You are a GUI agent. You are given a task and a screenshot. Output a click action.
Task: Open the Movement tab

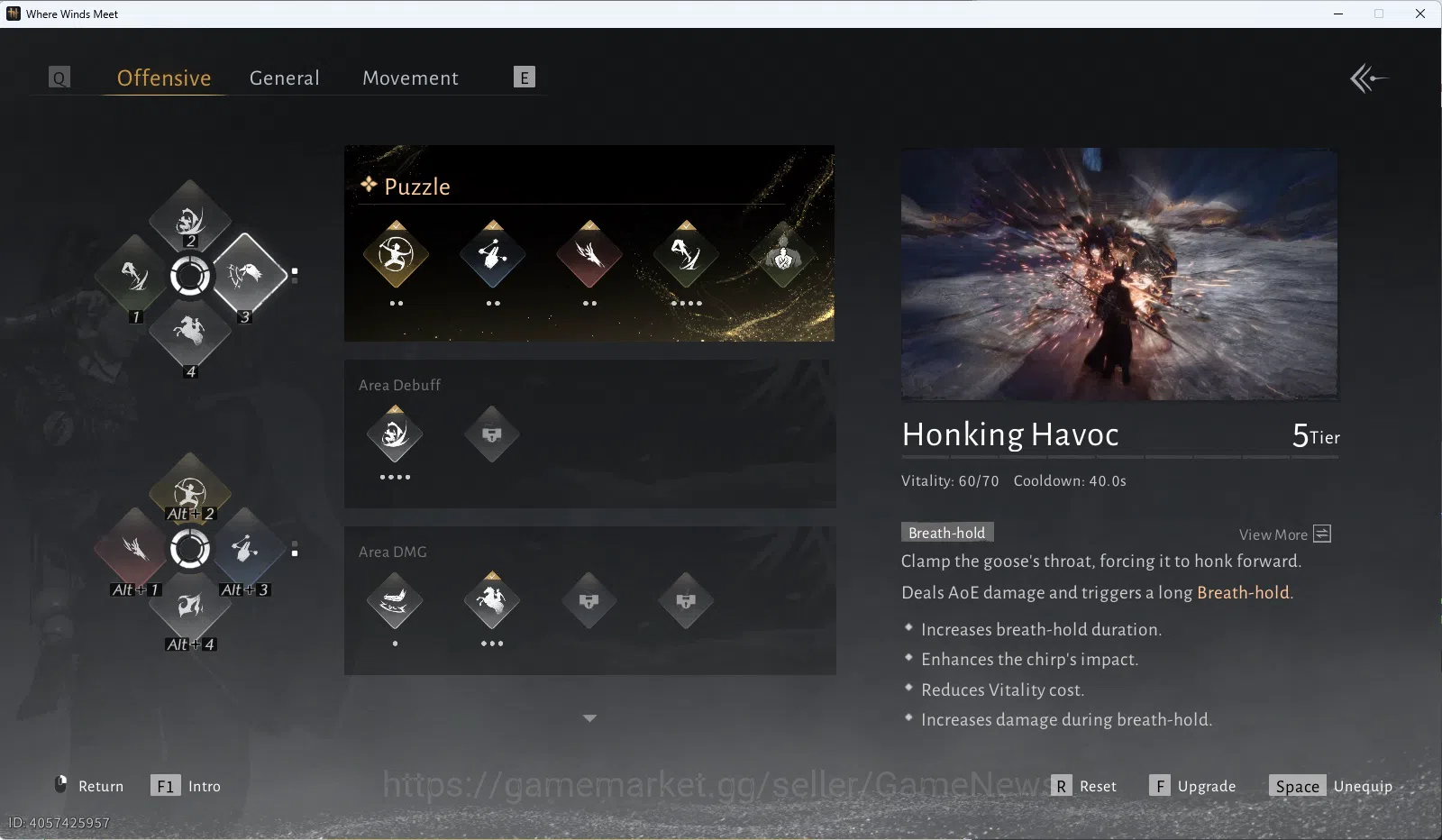pyautogui.click(x=410, y=78)
